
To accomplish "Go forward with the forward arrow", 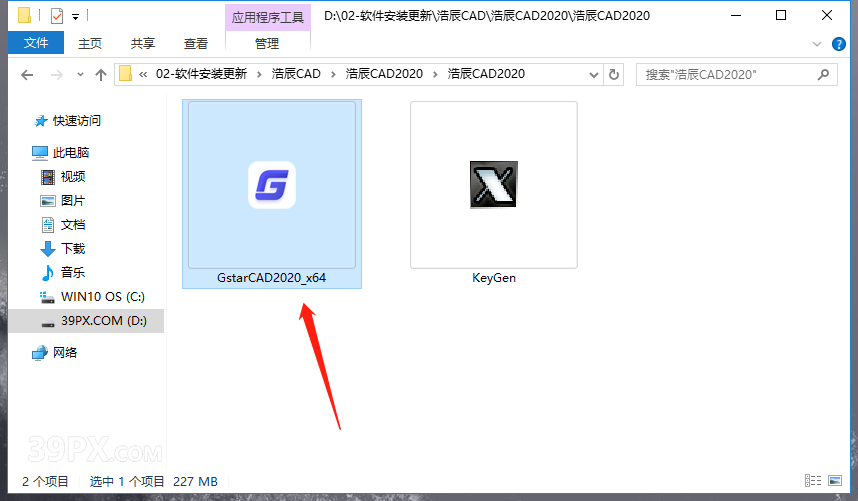I will coord(56,74).
